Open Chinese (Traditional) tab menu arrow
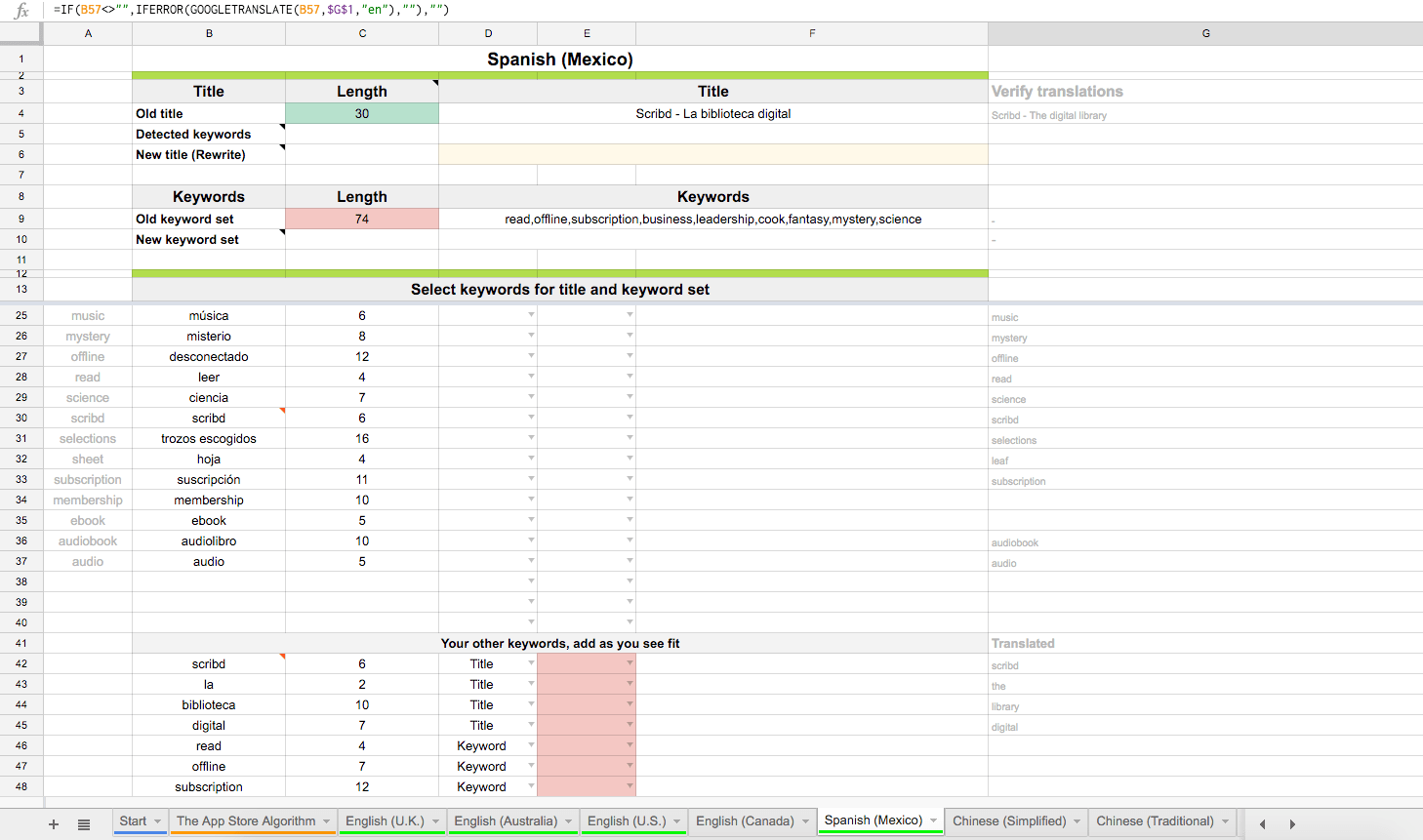Viewport: 1423px width, 840px height. pyautogui.click(x=1225, y=821)
